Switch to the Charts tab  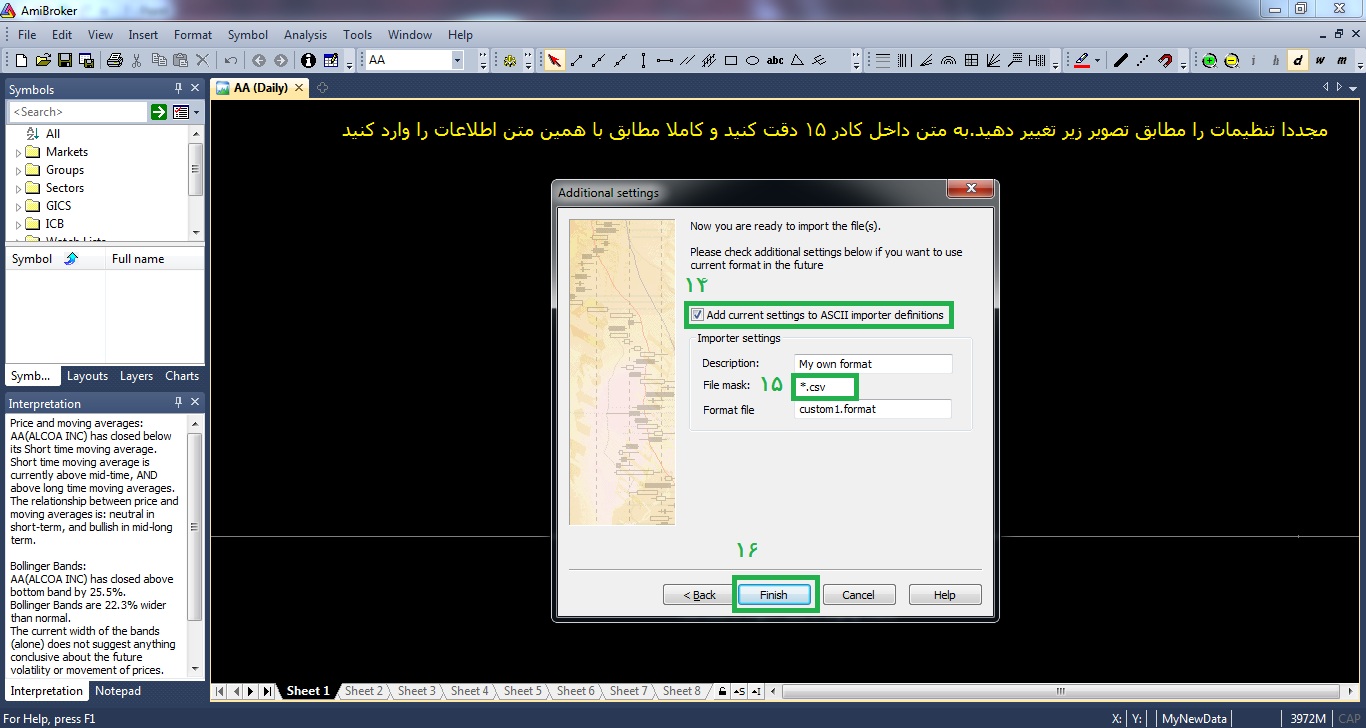coord(182,376)
